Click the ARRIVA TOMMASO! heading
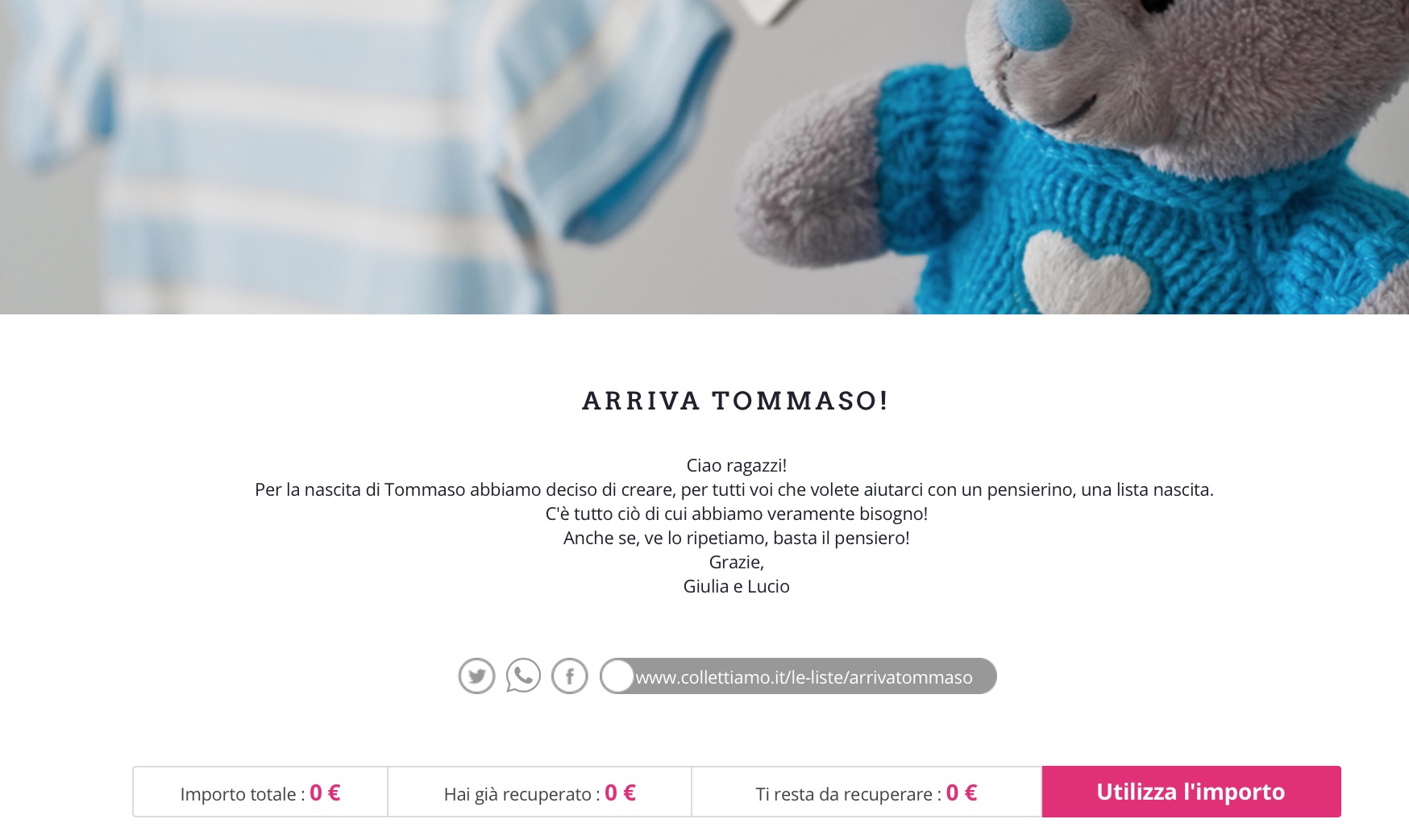Viewport: 1409px width, 840px height. [x=735, y=401]
